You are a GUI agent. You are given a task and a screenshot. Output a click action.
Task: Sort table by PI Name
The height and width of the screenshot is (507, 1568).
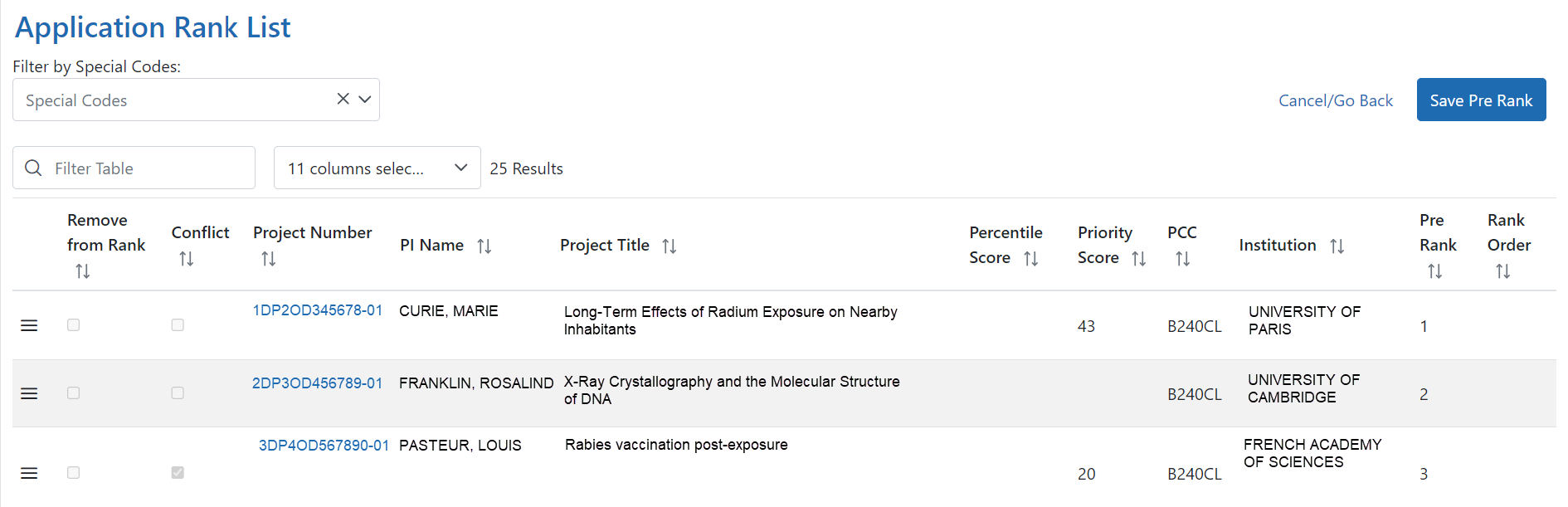pyautogui.click(x=485, y=246)
